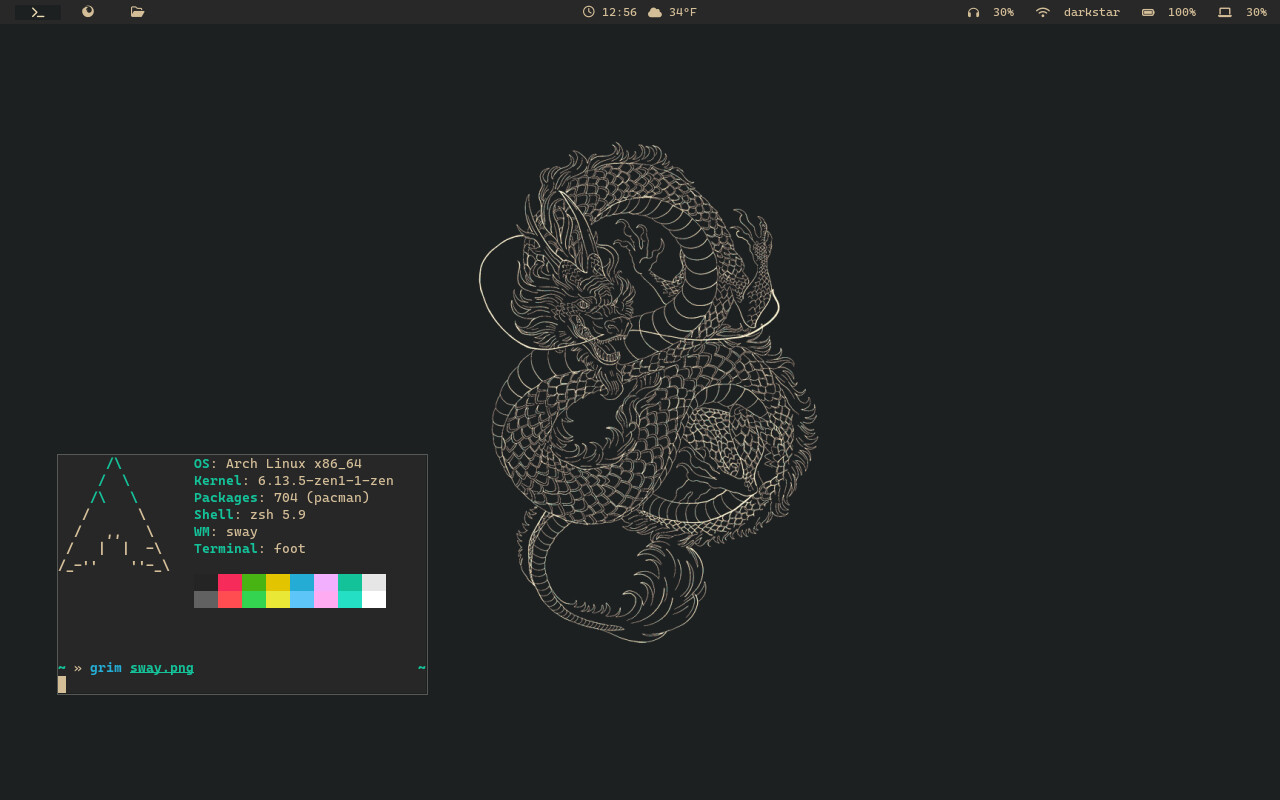Click the headphones volume icon

(x=973, y=12)
